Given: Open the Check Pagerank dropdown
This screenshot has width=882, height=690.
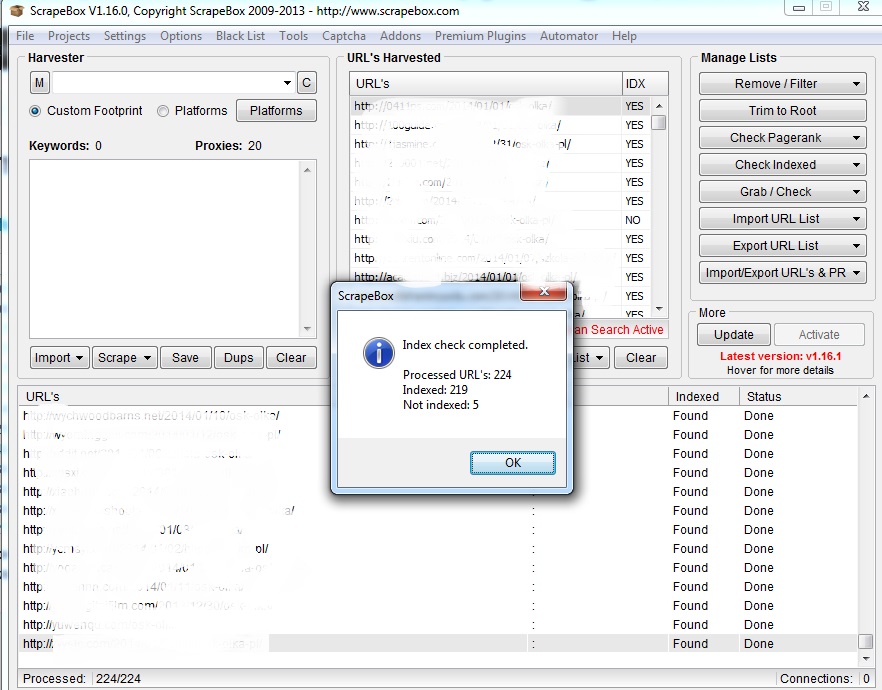Looking at the screenshot, I should click(782, 138).
